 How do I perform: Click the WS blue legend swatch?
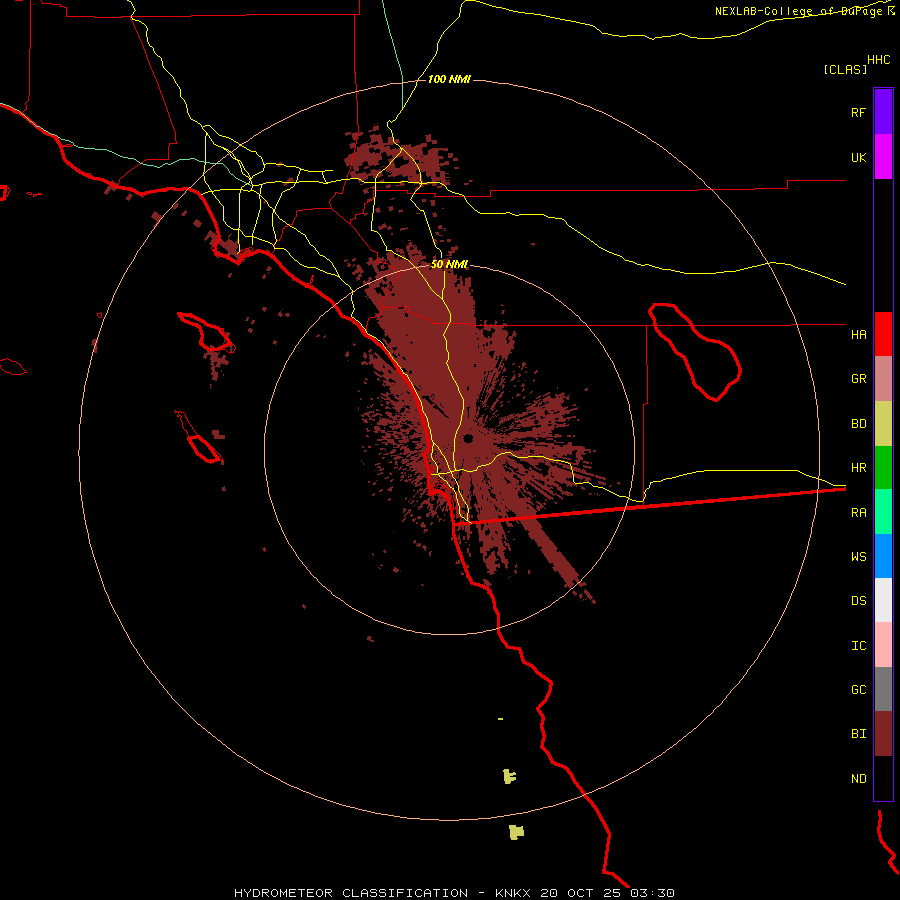883,556
